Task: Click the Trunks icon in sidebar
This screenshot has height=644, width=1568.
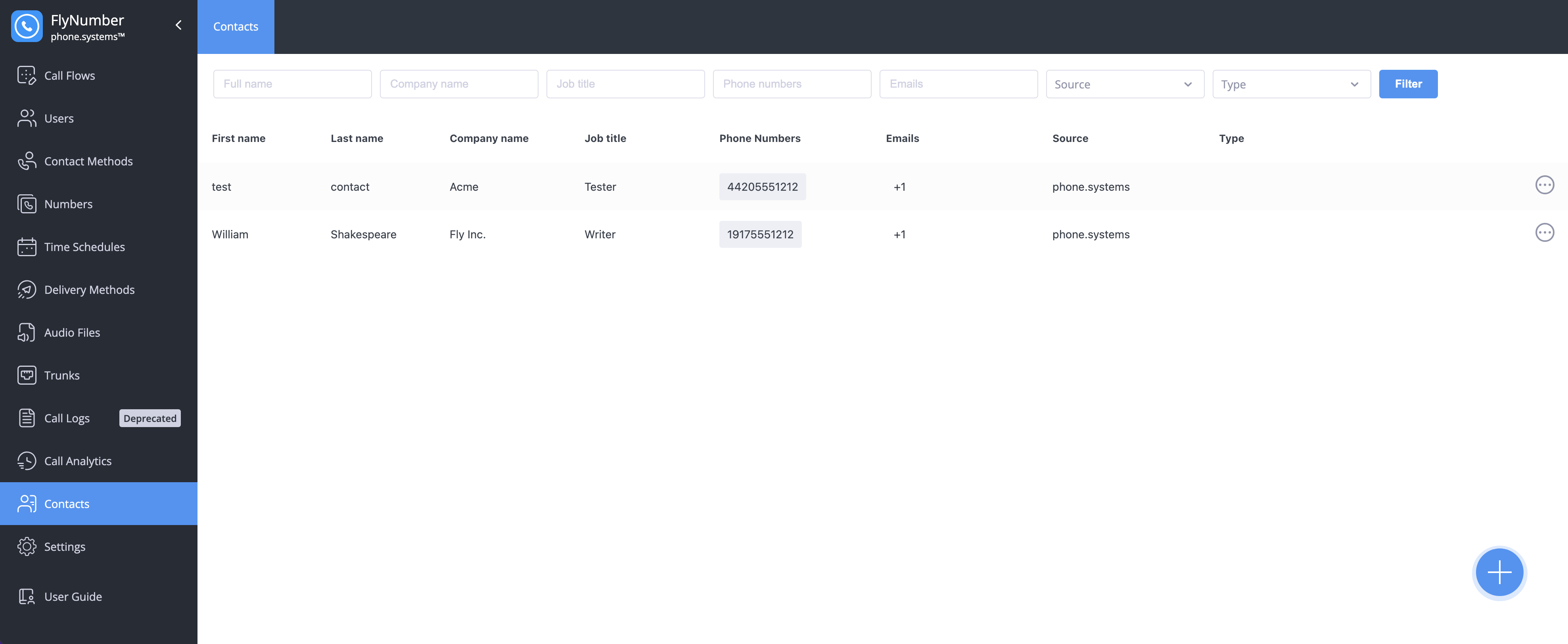Action: (x=26, y=375)
